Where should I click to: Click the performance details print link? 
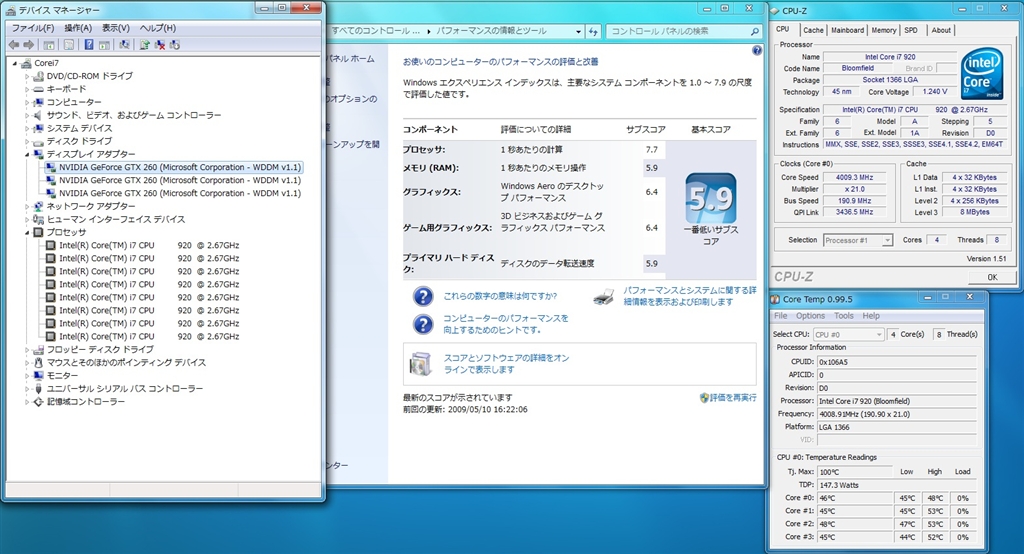click(690, 296)
